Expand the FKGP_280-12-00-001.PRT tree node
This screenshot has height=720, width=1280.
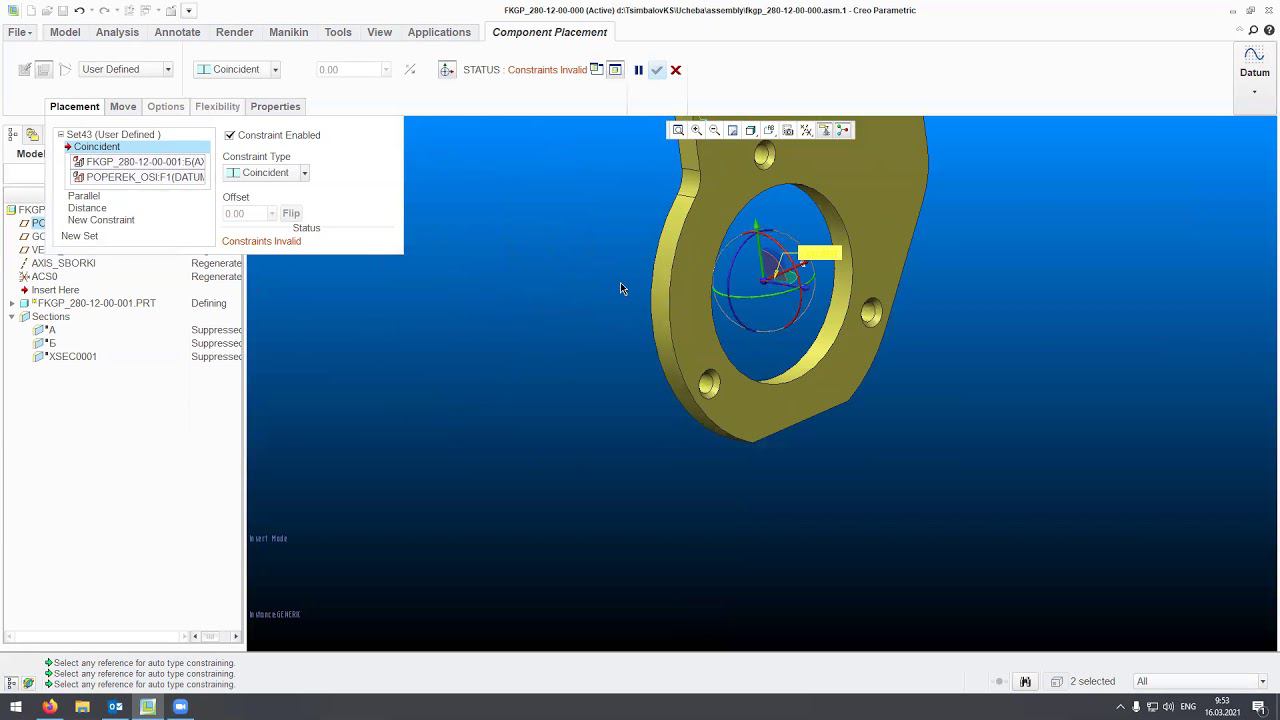(12, 303)
